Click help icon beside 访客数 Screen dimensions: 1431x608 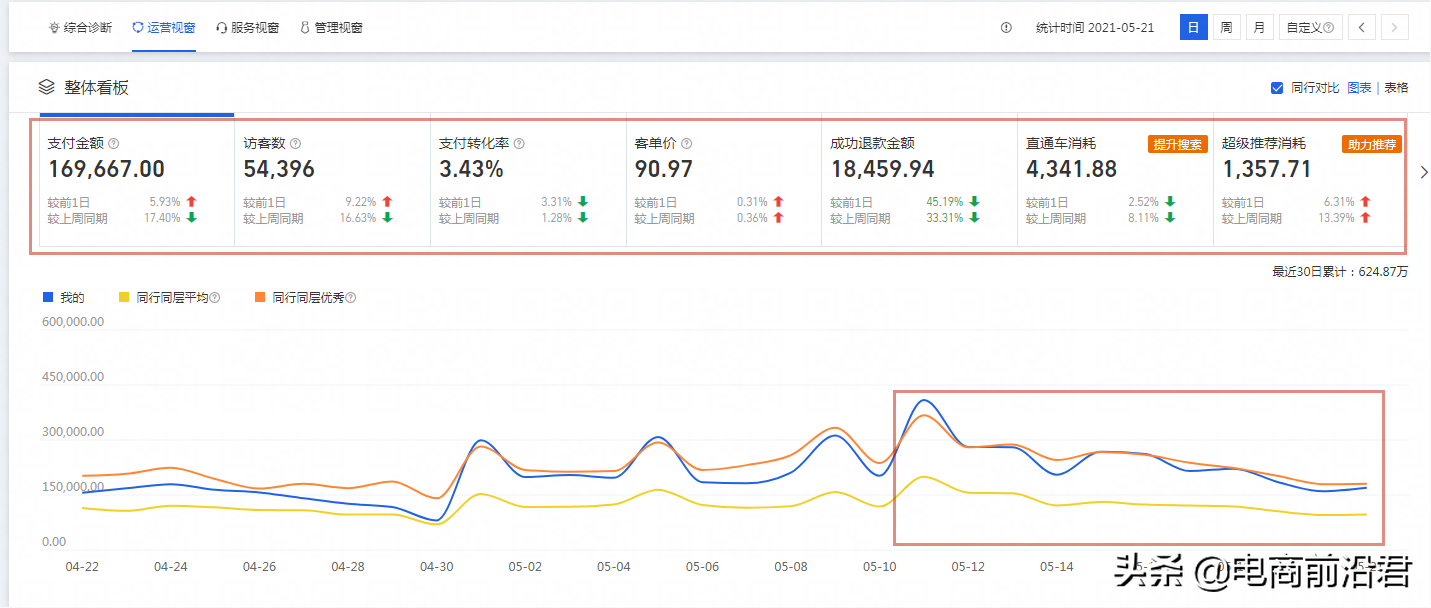[295, 144]
